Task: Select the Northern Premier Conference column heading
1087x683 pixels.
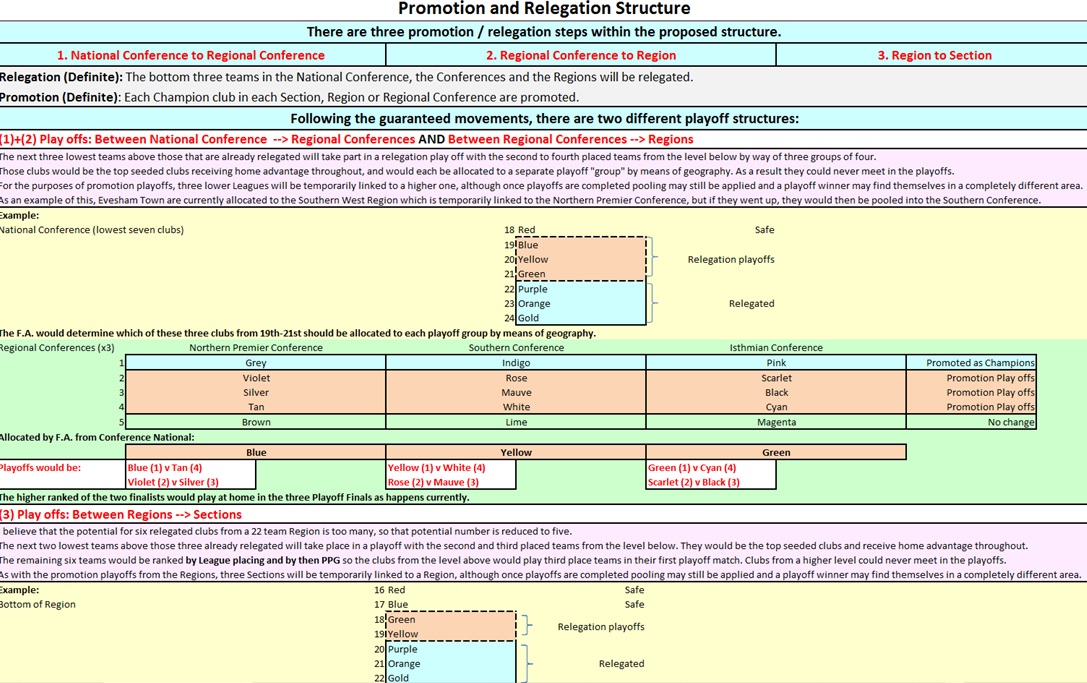Action: click(x=256, y=348)
